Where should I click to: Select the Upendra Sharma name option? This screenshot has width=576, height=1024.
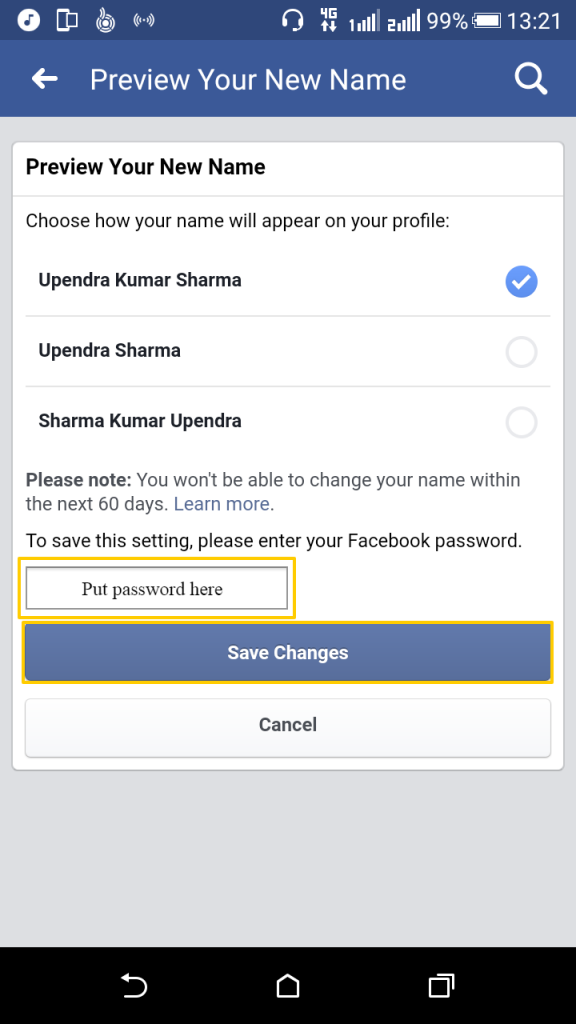pos(521,351)
